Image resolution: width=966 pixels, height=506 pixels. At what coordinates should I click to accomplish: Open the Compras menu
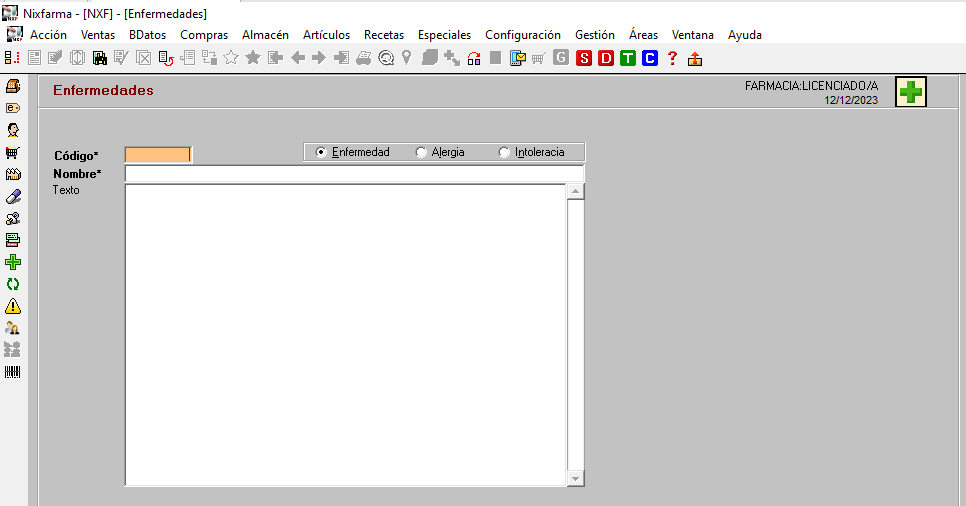pos(204,35)
